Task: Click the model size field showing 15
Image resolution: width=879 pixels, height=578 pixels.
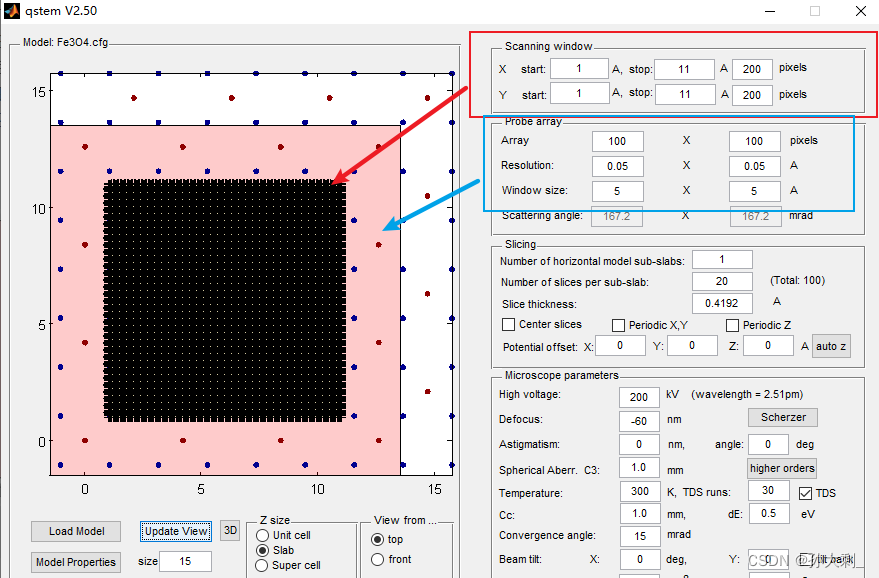Action: (186, 561)
